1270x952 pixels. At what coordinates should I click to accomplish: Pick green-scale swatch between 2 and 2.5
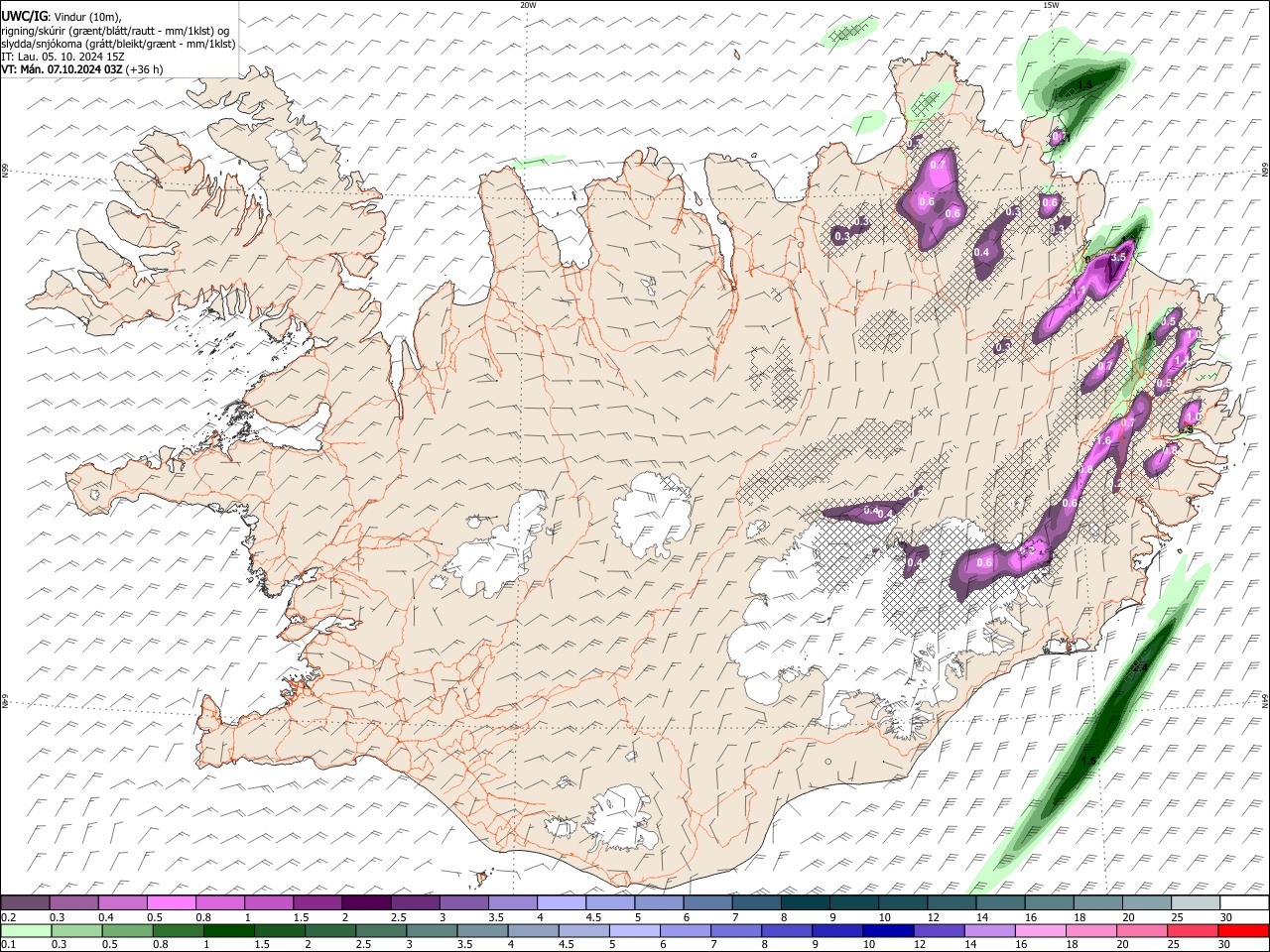(x=329, y=930)
